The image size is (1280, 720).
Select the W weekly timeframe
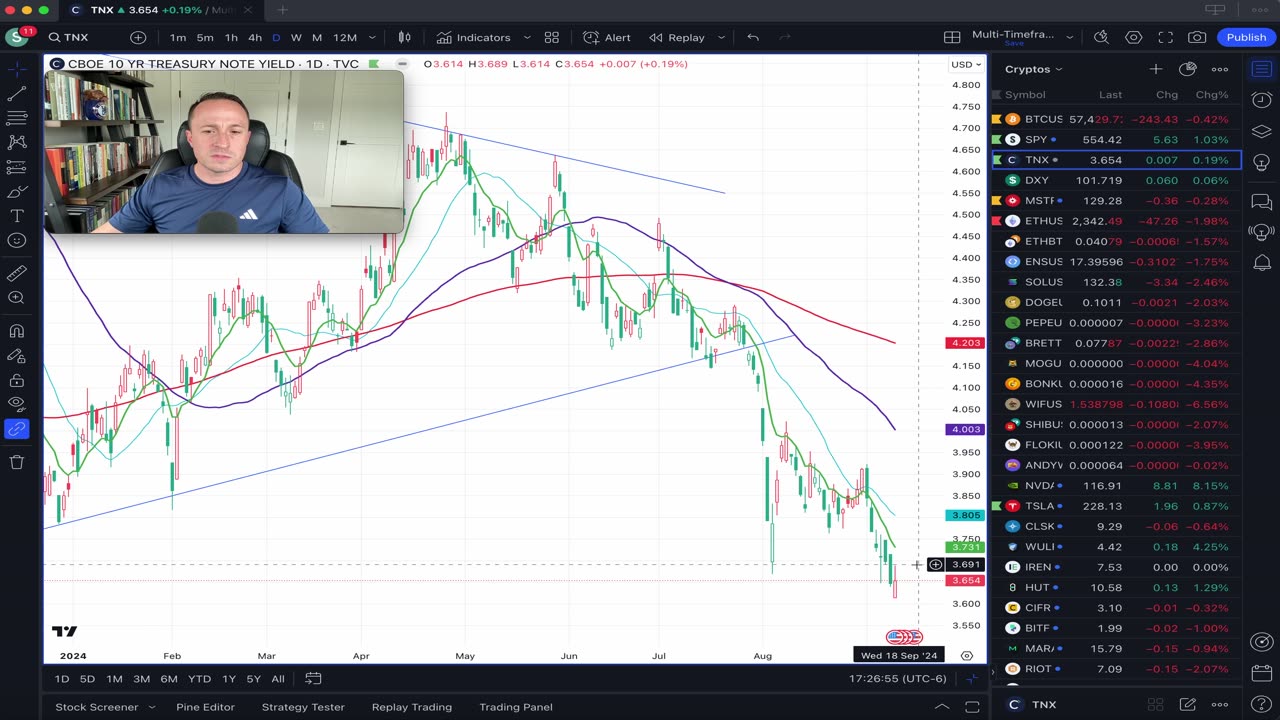(296, 37)
